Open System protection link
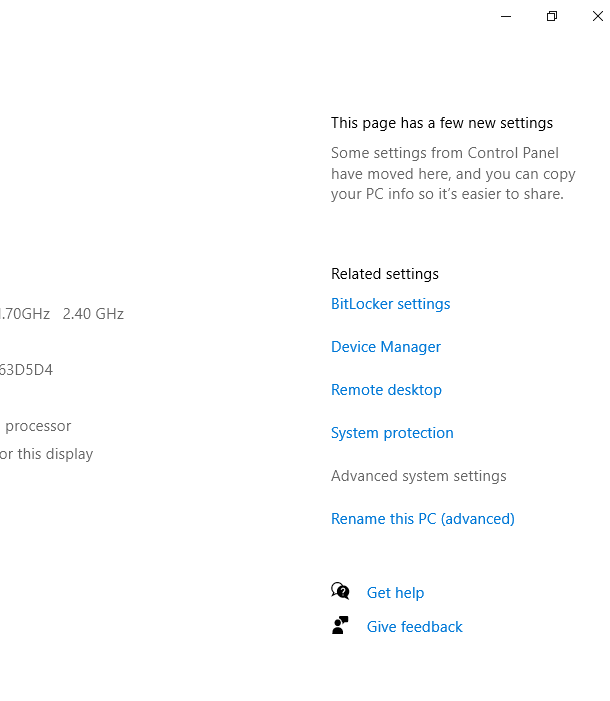This screenshot has width=610, height=701. click(x=392, y=433)
